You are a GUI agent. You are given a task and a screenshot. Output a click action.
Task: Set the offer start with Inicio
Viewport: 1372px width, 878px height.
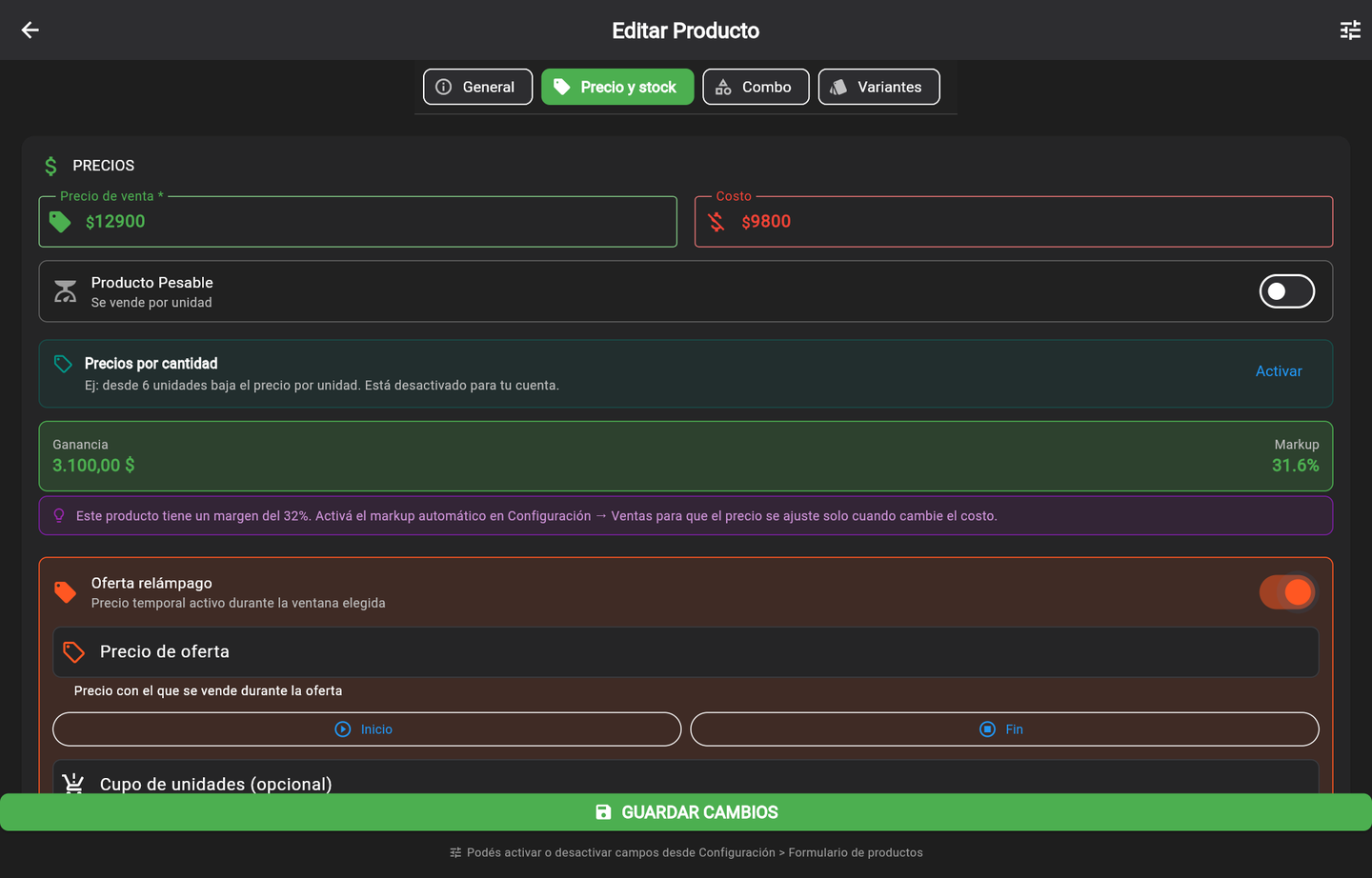[367, 729]
